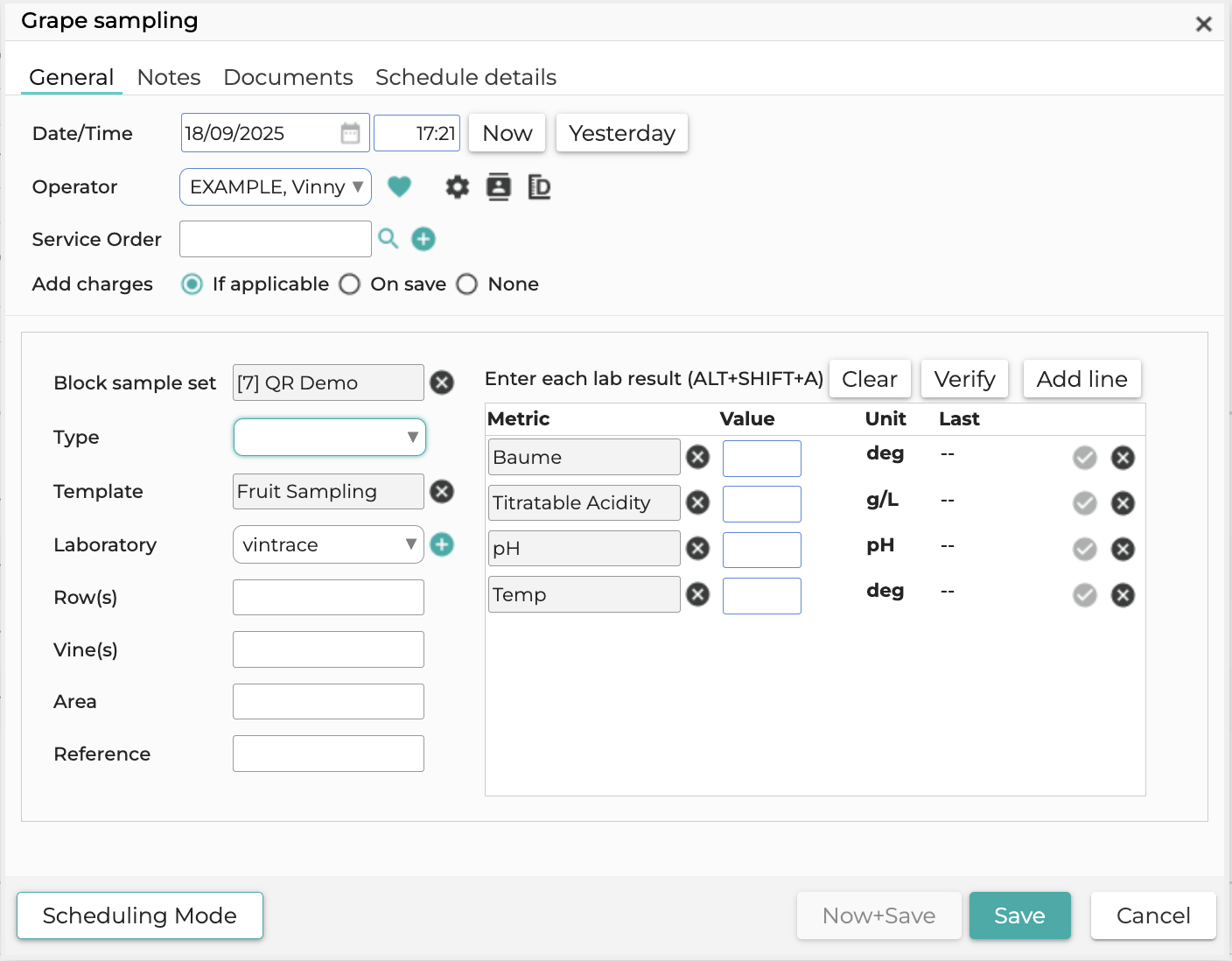Focus the Temp value field

tap(762, 595)
